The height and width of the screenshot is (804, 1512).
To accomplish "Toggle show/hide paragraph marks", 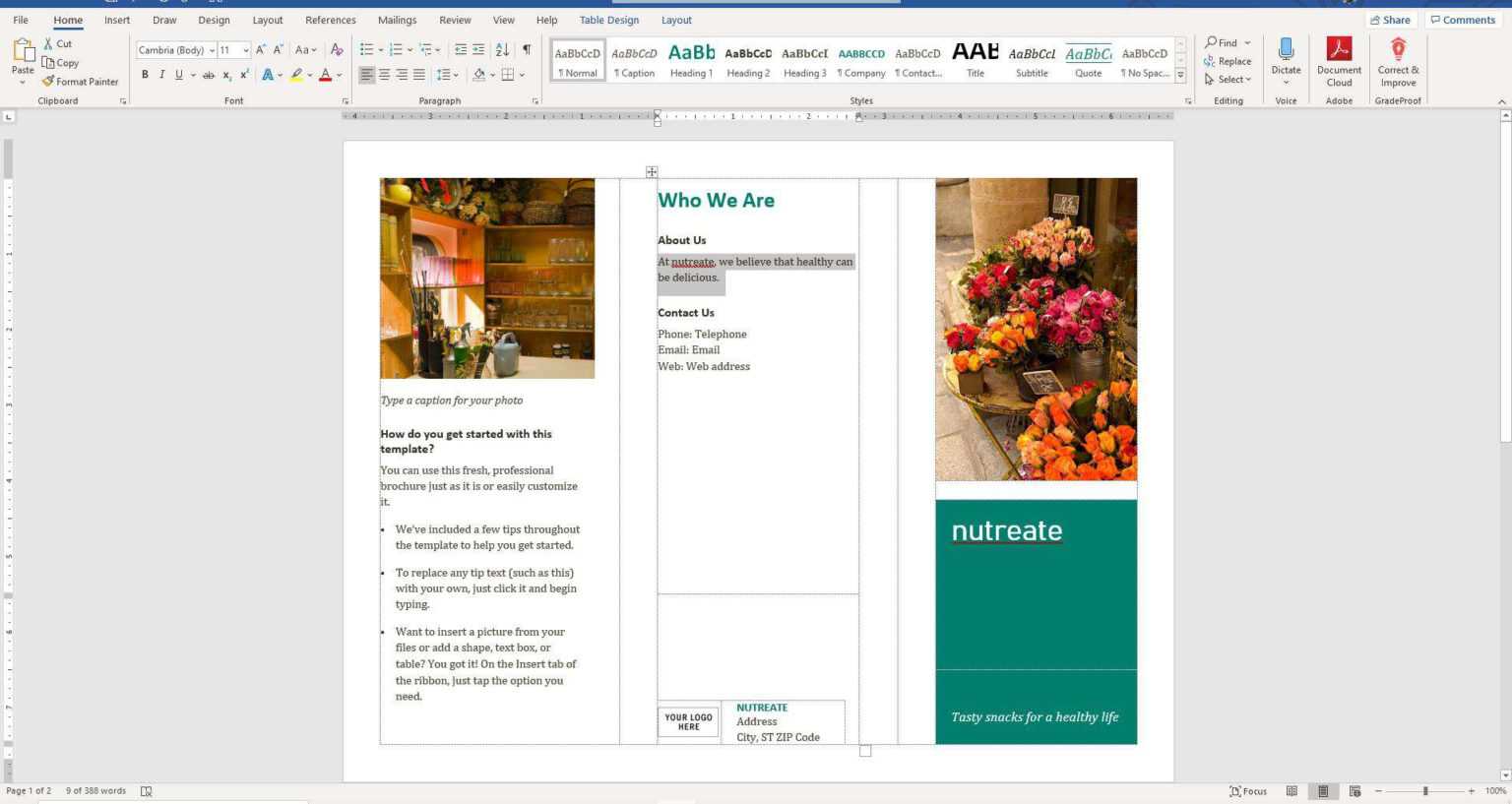I will click(x=528, y=50).
